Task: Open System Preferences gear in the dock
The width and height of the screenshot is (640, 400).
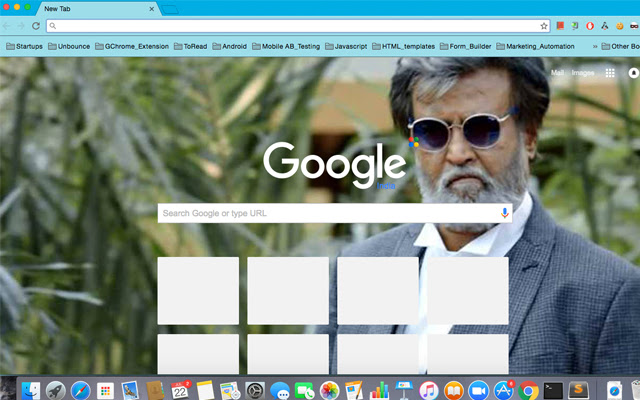Action: 255,391
